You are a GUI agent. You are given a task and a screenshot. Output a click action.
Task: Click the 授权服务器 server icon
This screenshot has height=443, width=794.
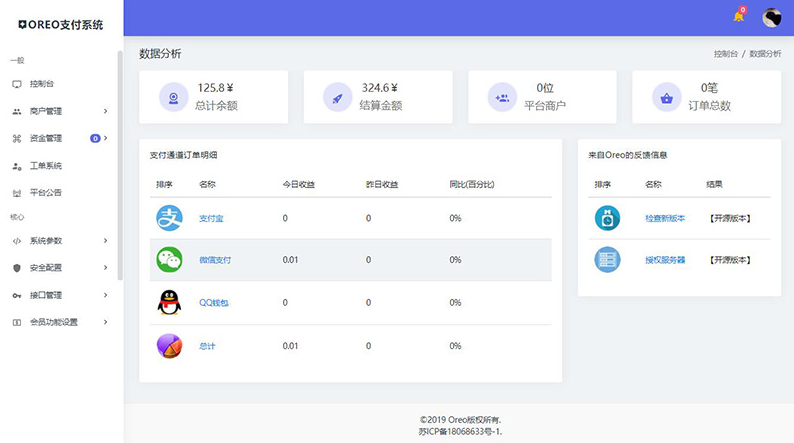607,260
